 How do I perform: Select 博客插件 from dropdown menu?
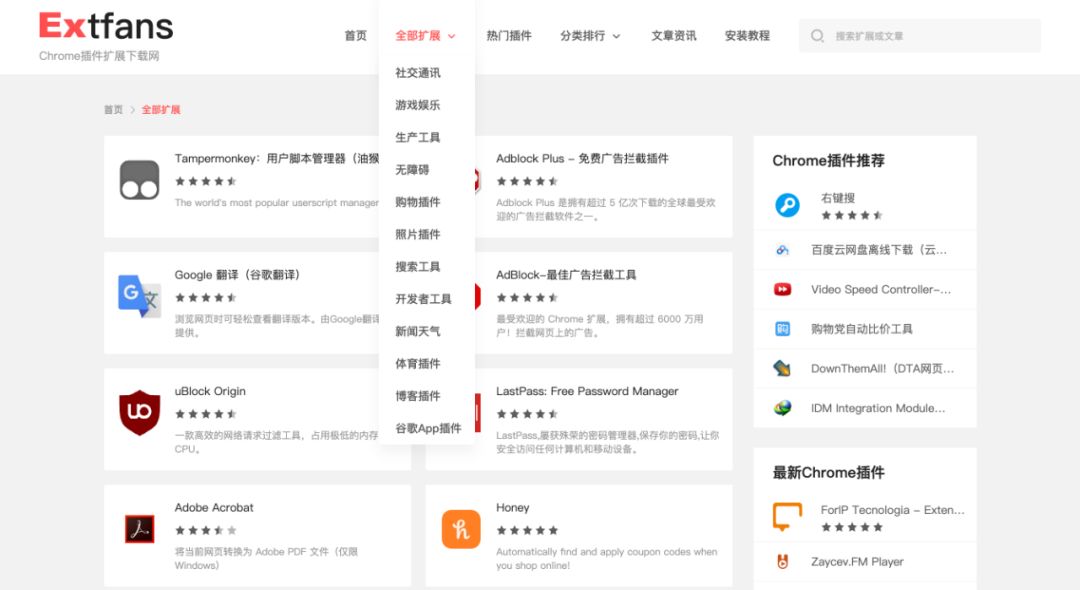(x=418, y=396)
